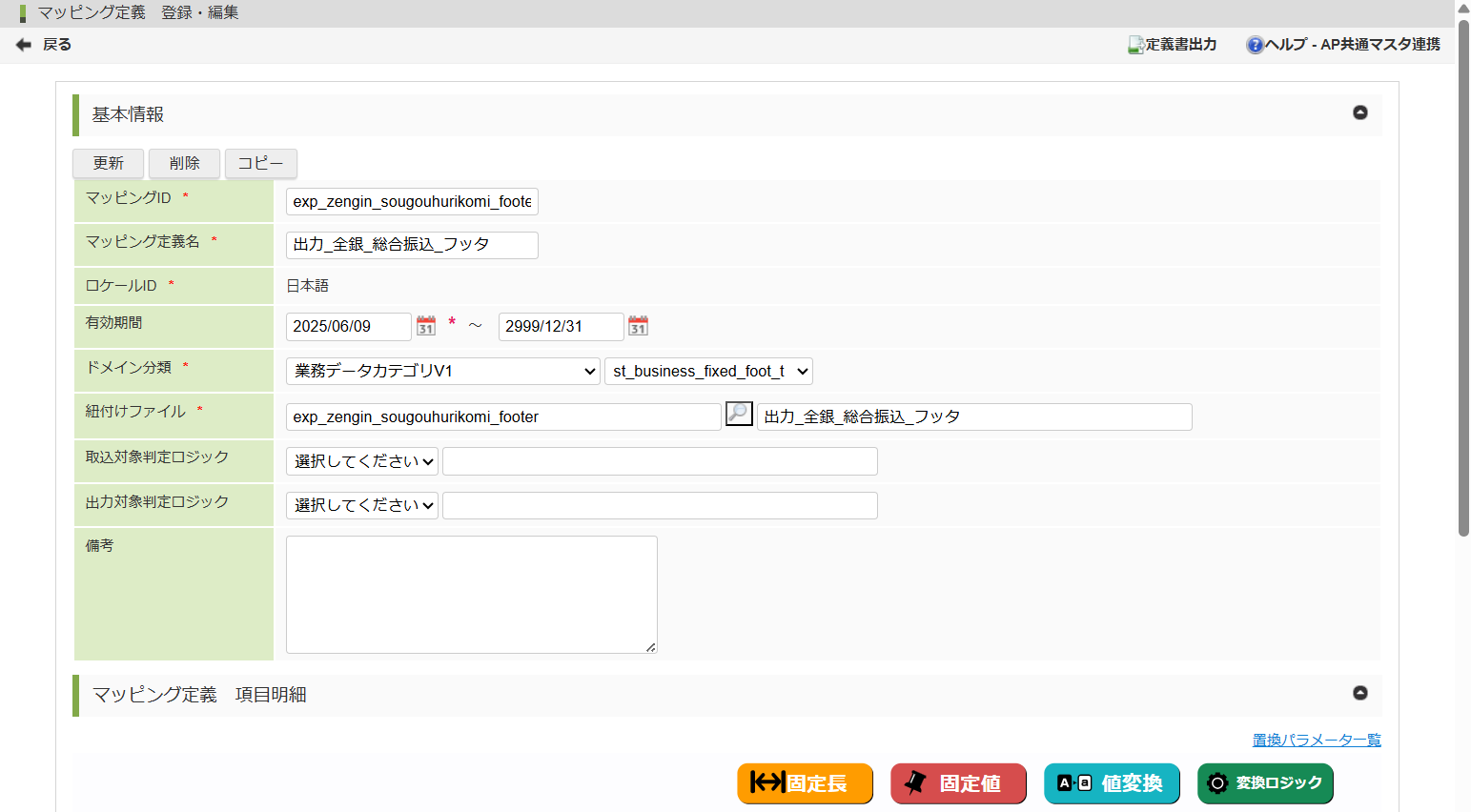This screenshot has width=1471, height=812.
Task: Open calendar picker for end date
Action: pos(638,326)
